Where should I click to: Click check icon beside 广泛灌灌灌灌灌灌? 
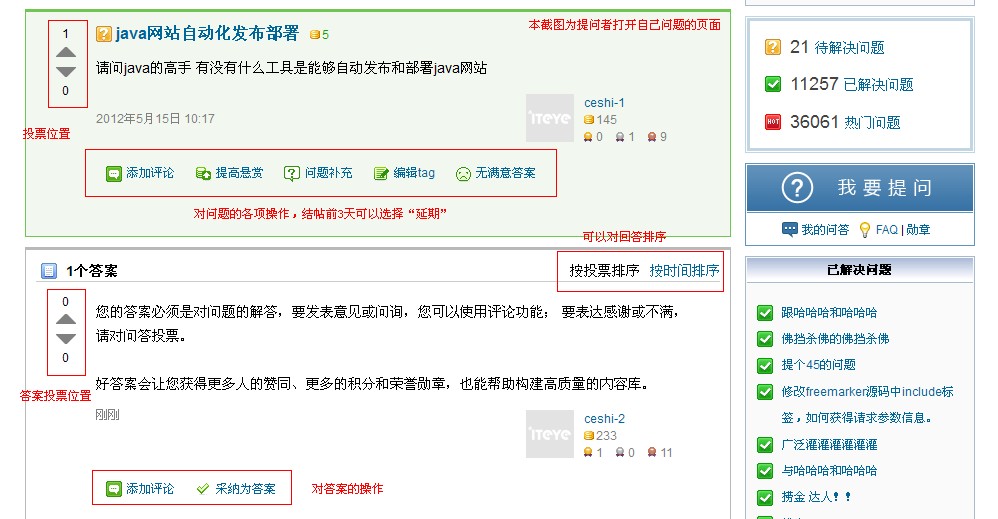(x=765, y=444)
